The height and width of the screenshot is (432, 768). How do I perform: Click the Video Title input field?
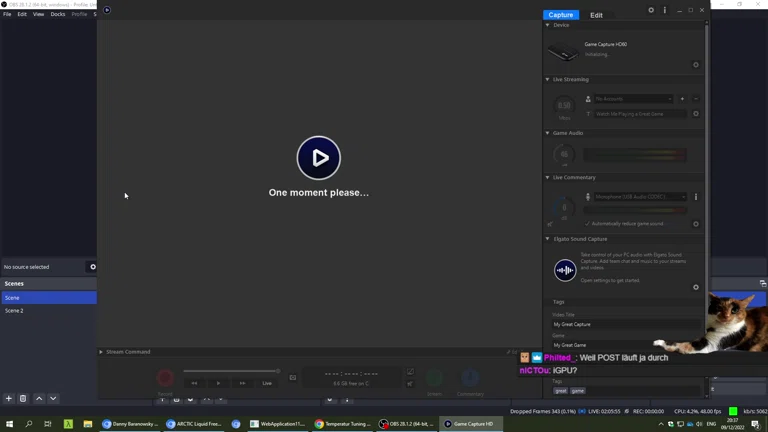coord(625,324)
